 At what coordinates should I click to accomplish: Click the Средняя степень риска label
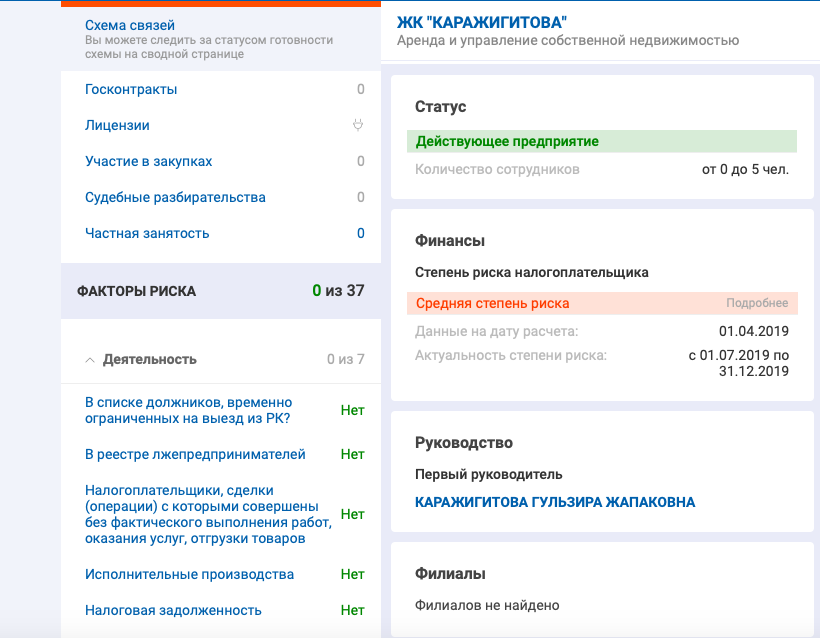tap(492, 303)
